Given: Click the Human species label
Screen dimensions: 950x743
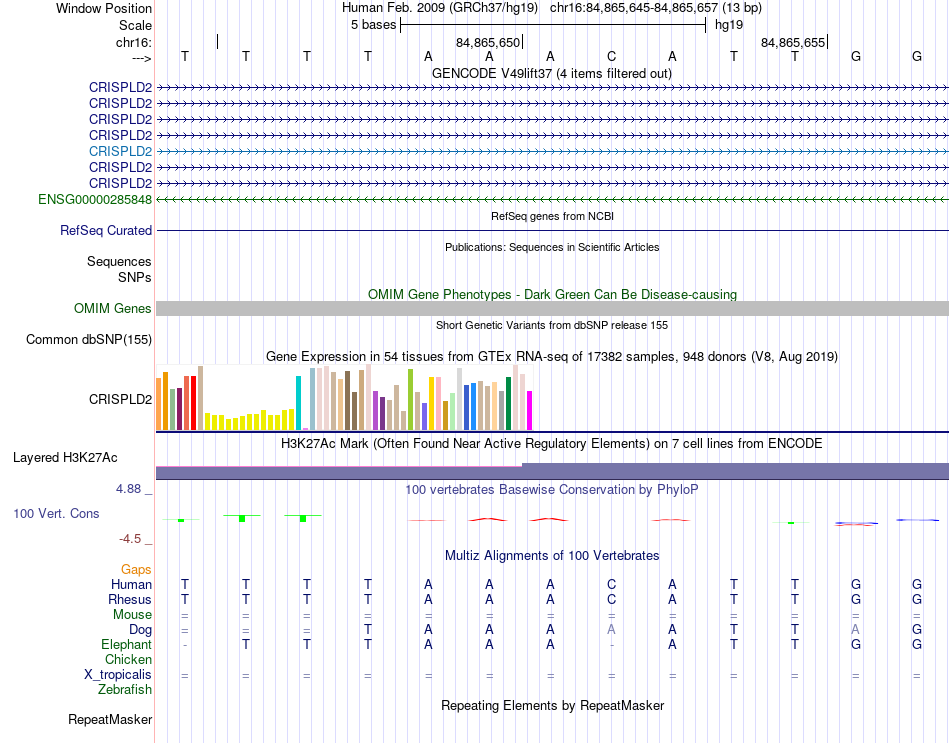Looking at the screenshot, I should tap(131, 584).
